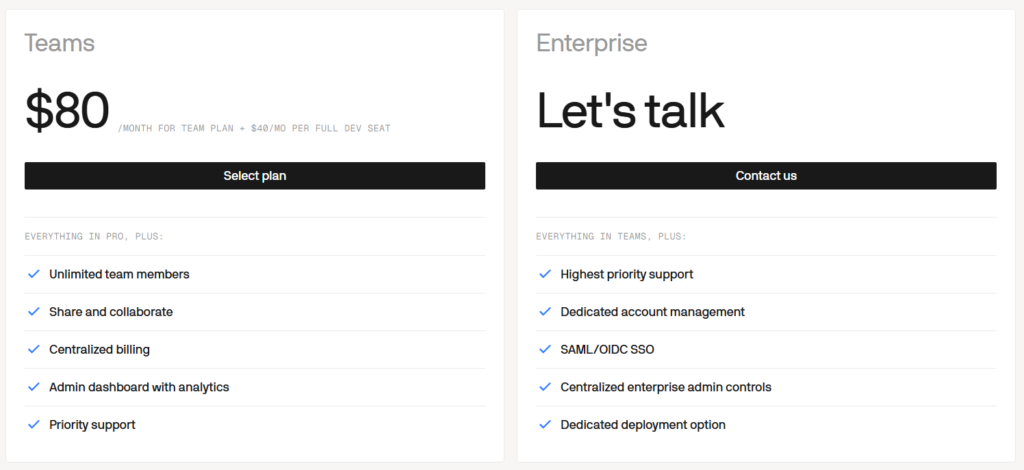The width and height of the screenshot is (1024, 470).
Task: Click the Enterprise plan heading
Action: coord(592,43)
